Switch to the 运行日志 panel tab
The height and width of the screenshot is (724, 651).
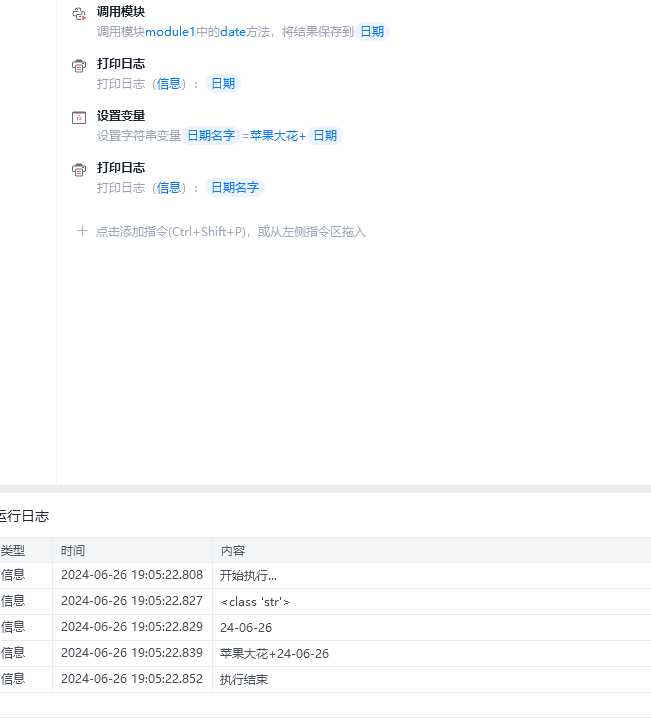pyautogui.click(x=24, y=516)
